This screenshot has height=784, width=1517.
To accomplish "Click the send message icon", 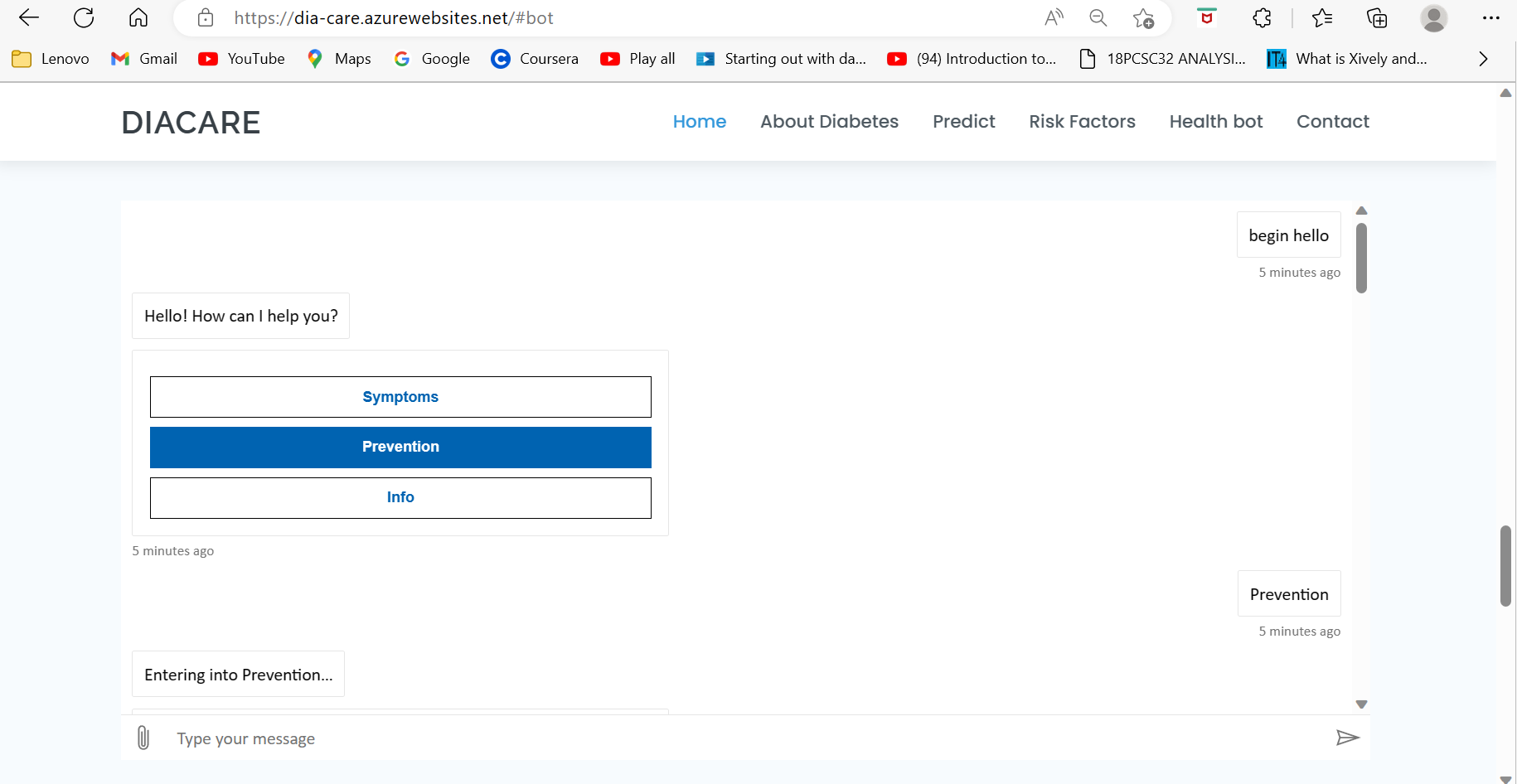I will tap(1348, 737).
